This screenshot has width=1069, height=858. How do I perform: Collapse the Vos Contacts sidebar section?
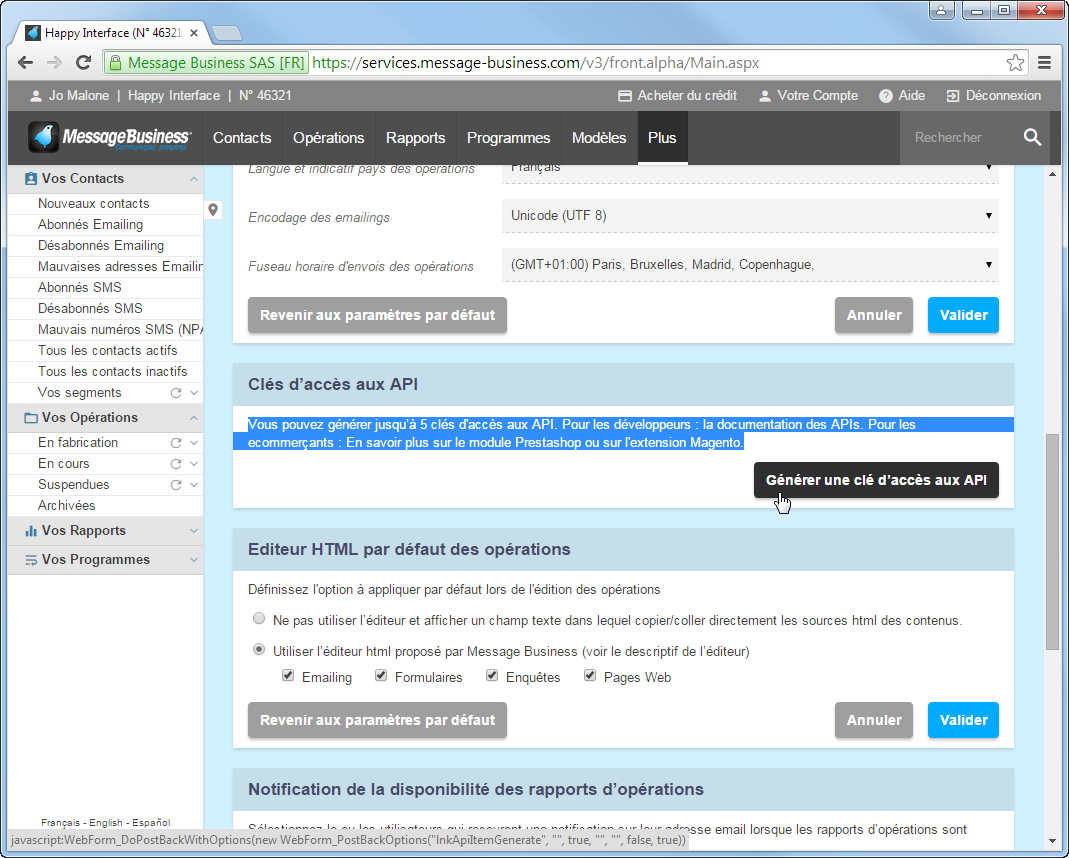coord(193,178)
